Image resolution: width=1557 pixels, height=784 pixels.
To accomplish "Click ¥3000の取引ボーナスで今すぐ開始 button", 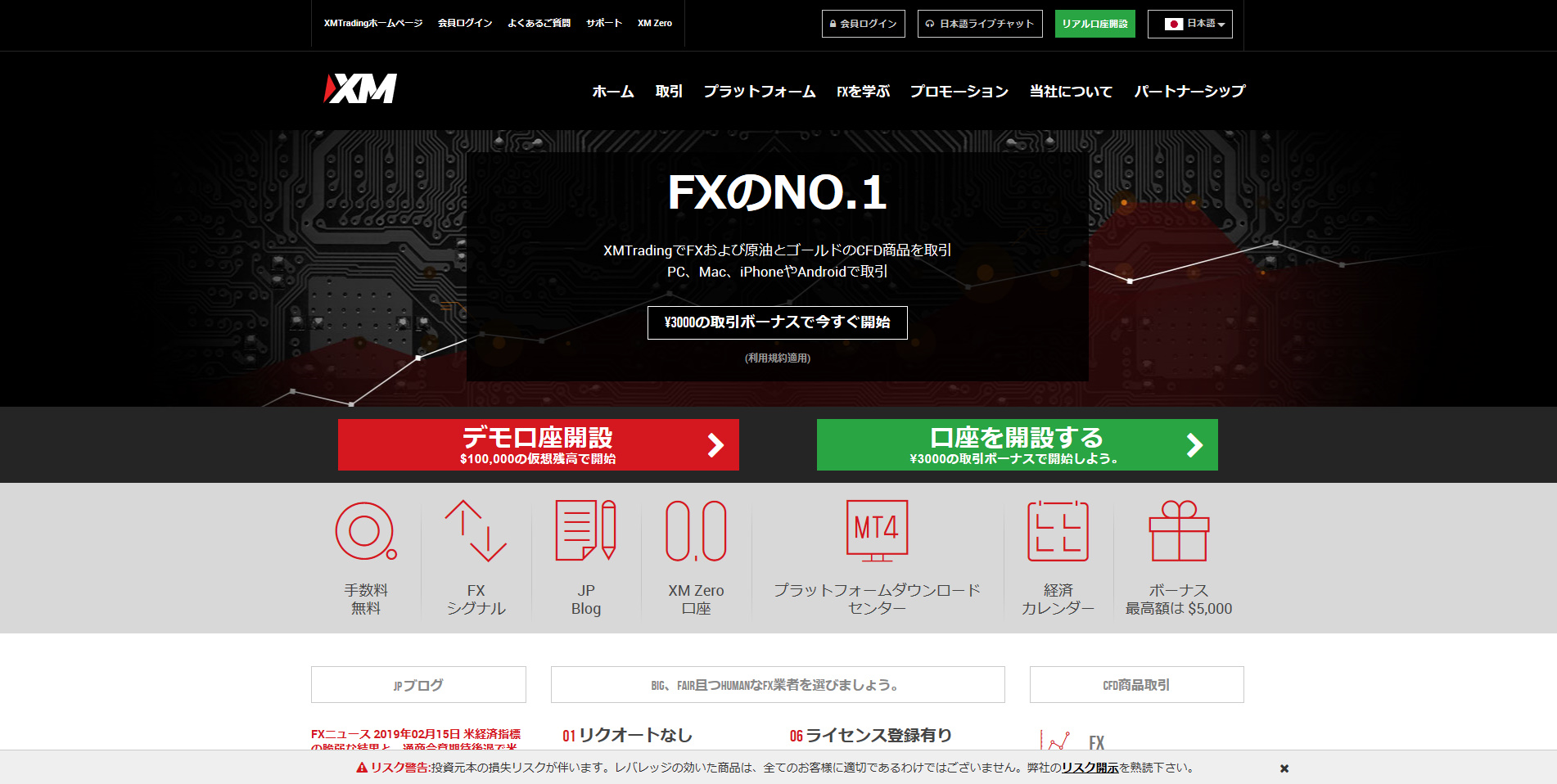I will 778,322.
